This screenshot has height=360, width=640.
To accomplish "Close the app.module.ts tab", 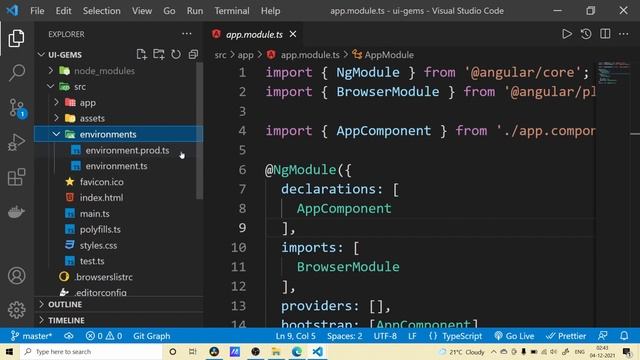I will pos(293,34).
